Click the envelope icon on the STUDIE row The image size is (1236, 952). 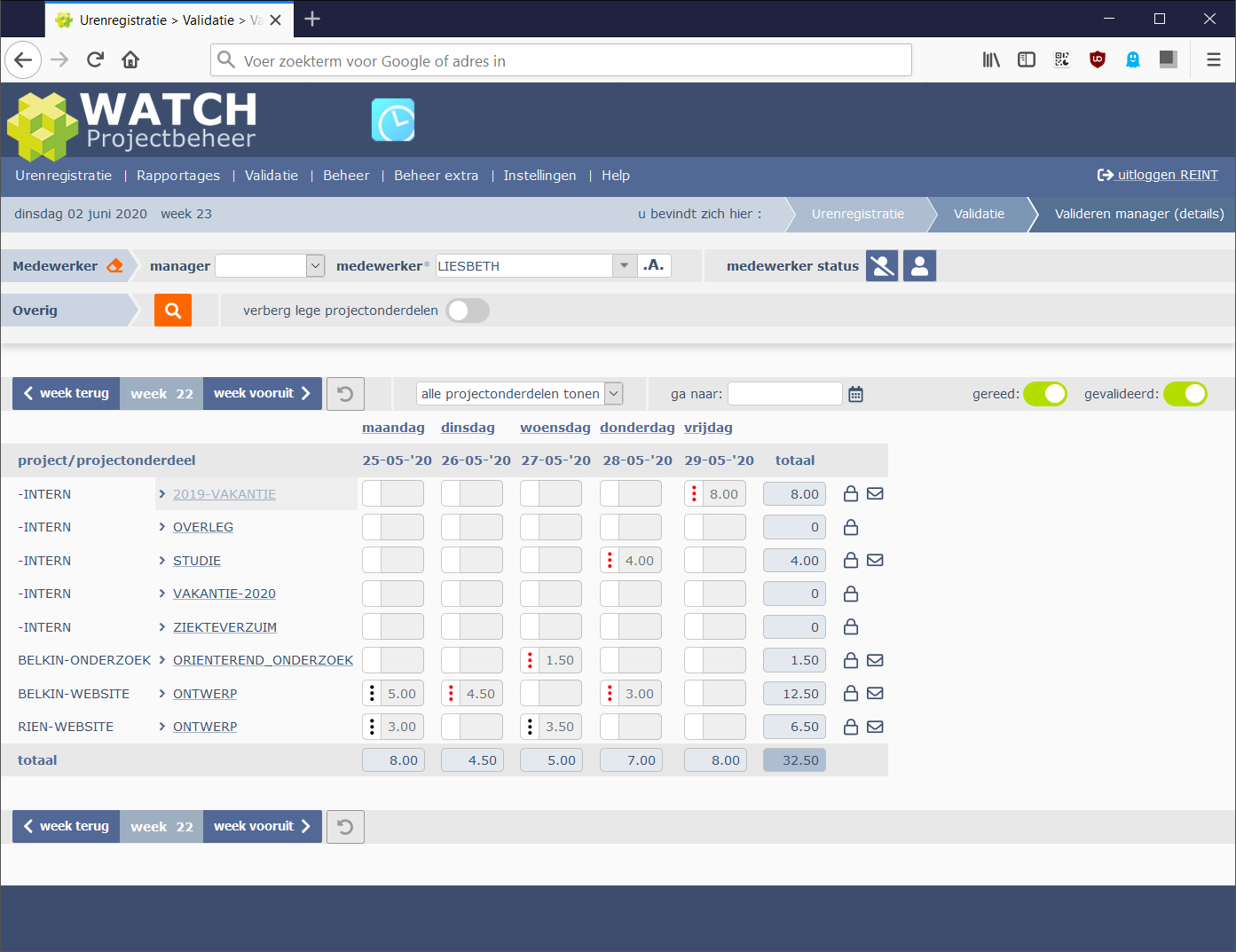click(875, 561)
